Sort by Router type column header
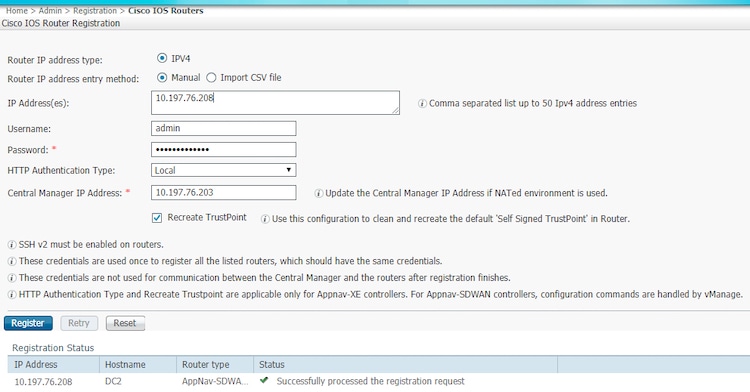 click(x=215, y=364)
